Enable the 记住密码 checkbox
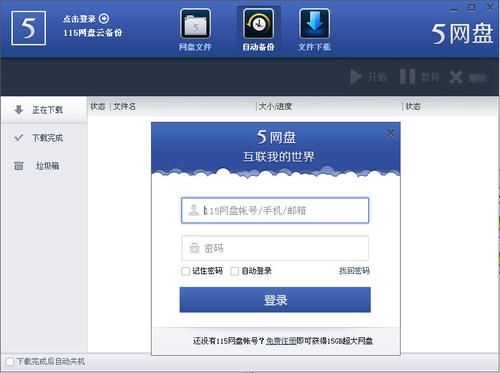This screenshot has height=373, width=500. [186, 271]
